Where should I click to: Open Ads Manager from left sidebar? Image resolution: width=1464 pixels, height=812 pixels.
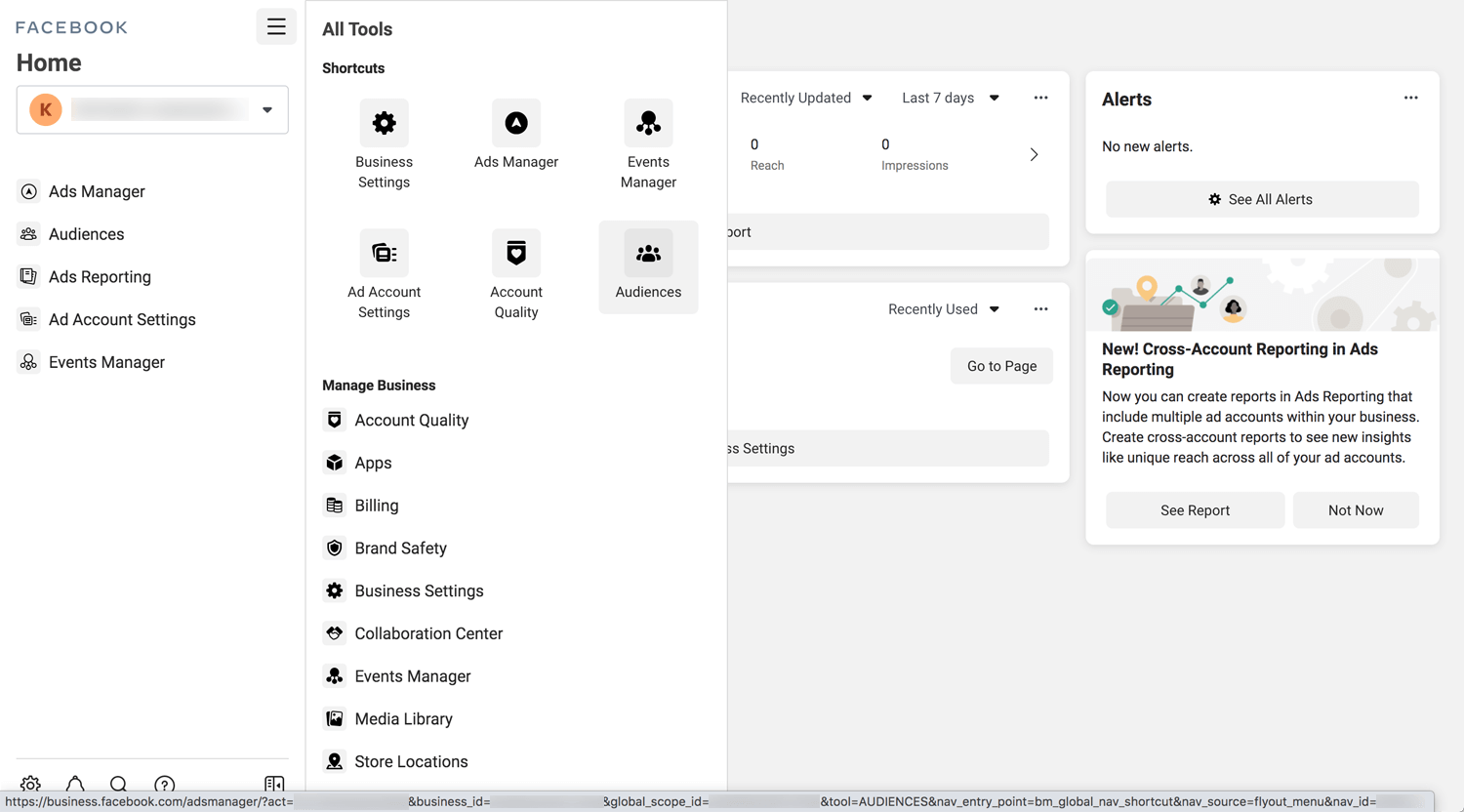[97, 191]
